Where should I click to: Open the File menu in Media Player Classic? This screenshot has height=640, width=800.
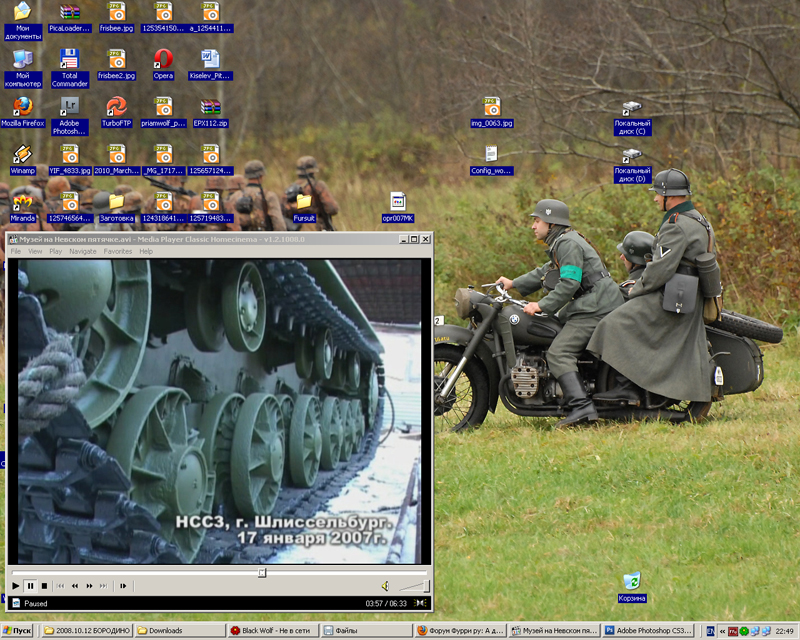click(x=16, y=251)
